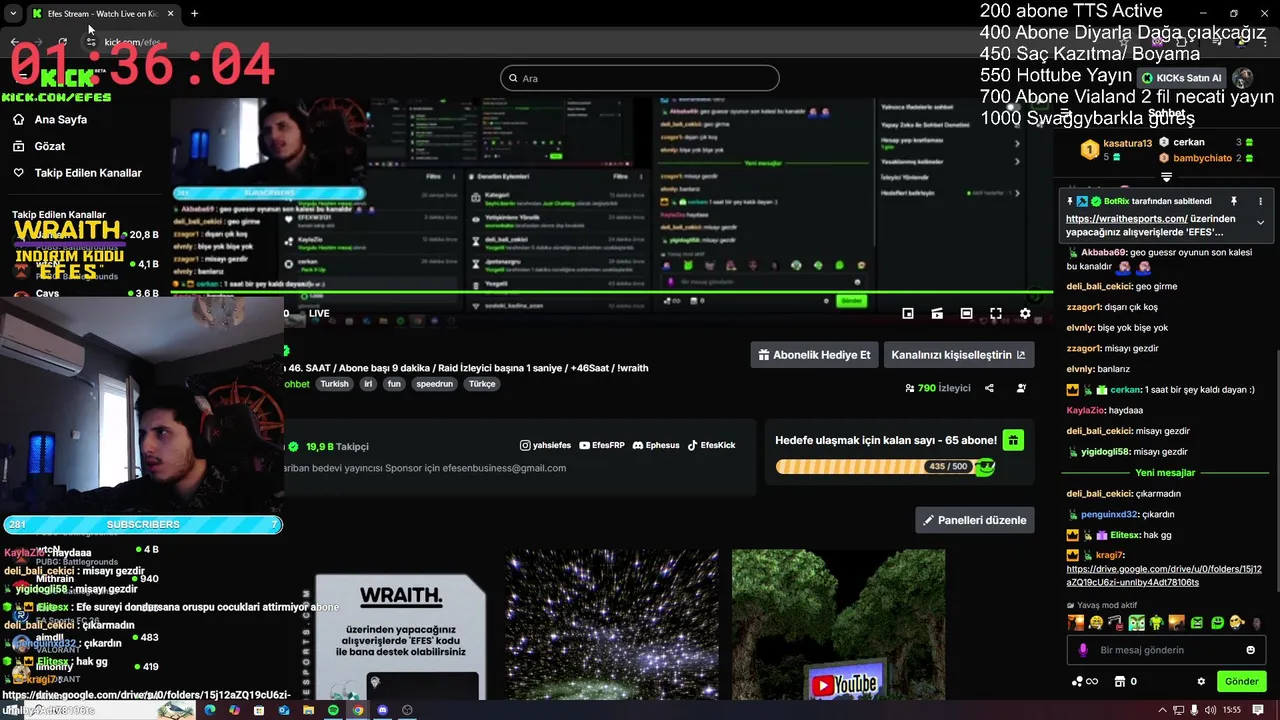Show hidden system tray icons
This screenshot has width=1280, height=720.
click(1163, 710)
